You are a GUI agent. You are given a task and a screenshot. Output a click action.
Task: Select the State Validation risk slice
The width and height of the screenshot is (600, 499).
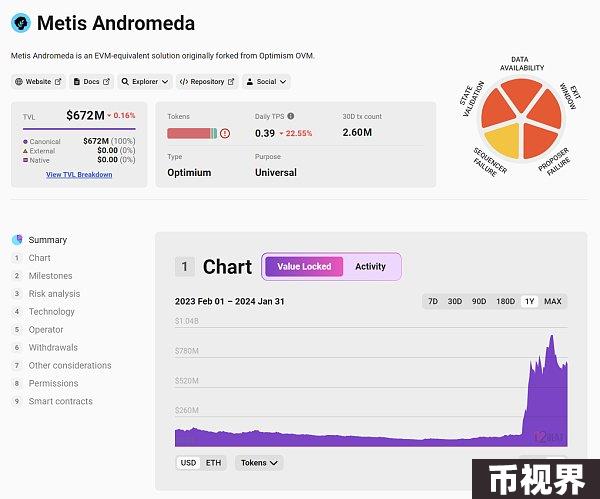coord(496,109)
